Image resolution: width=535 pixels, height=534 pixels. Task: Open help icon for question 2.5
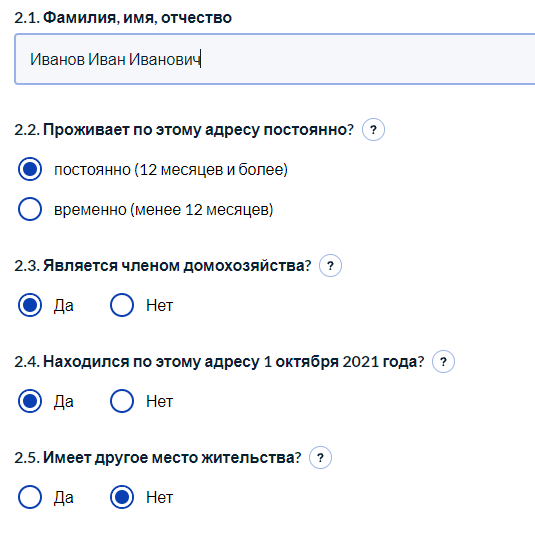320,458
